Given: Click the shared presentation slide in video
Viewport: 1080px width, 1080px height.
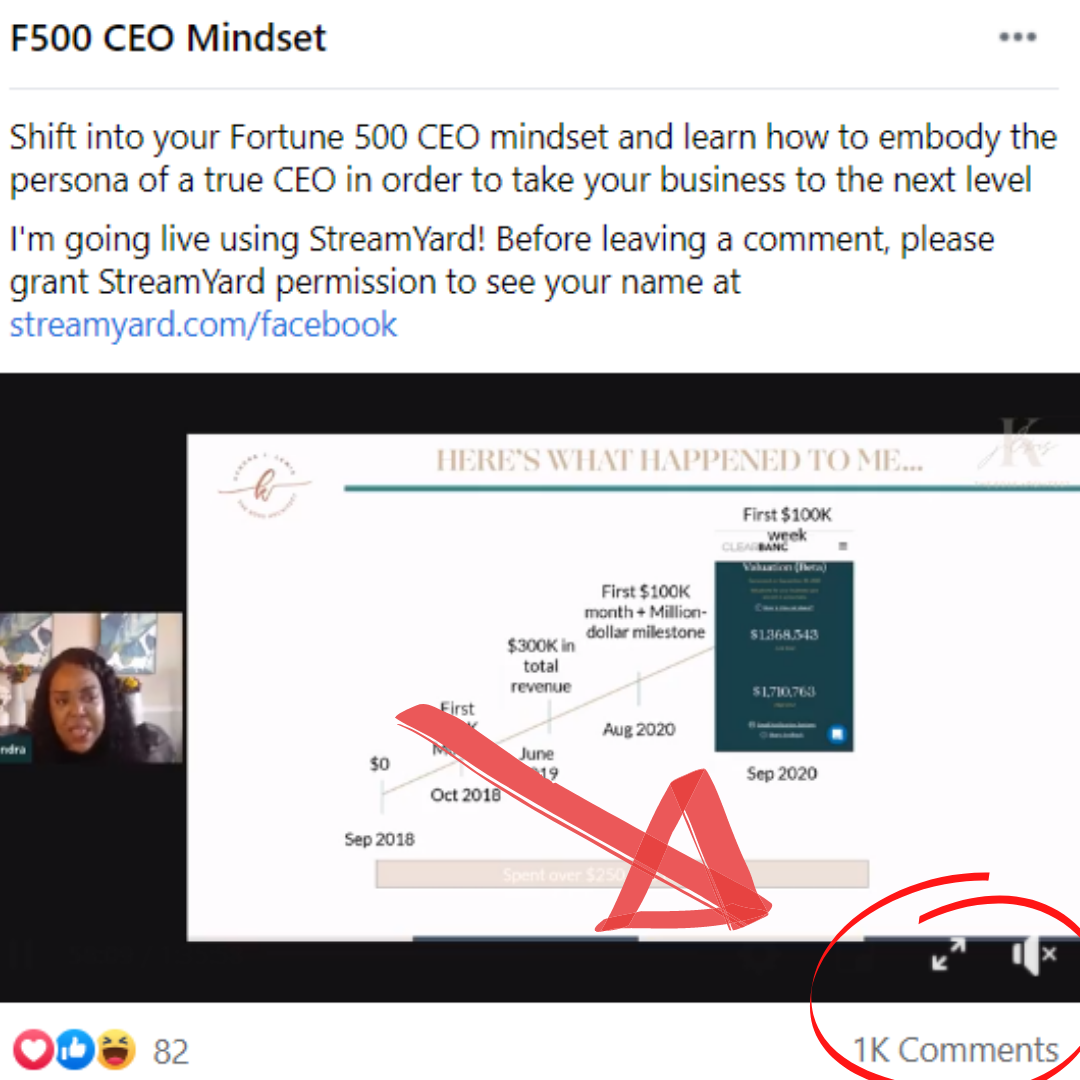Looking at the screenshot, I should point(633,687).
